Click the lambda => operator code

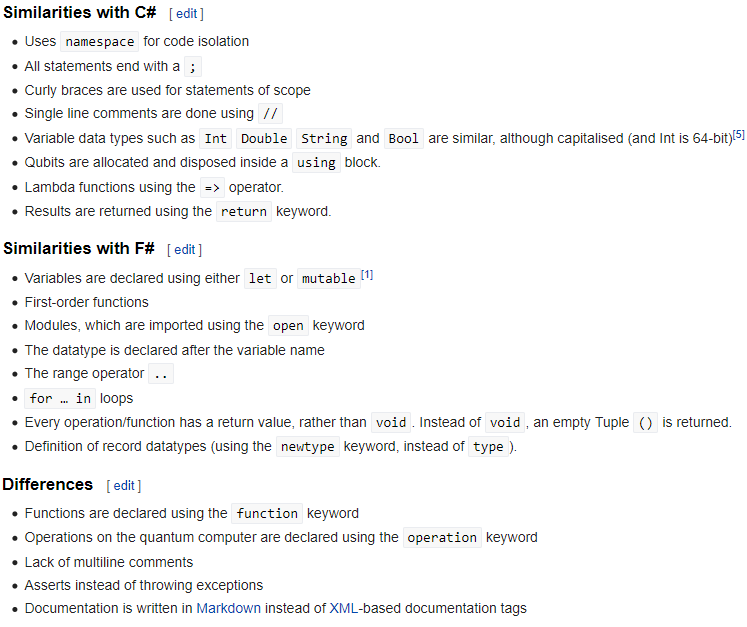(212, 188)
